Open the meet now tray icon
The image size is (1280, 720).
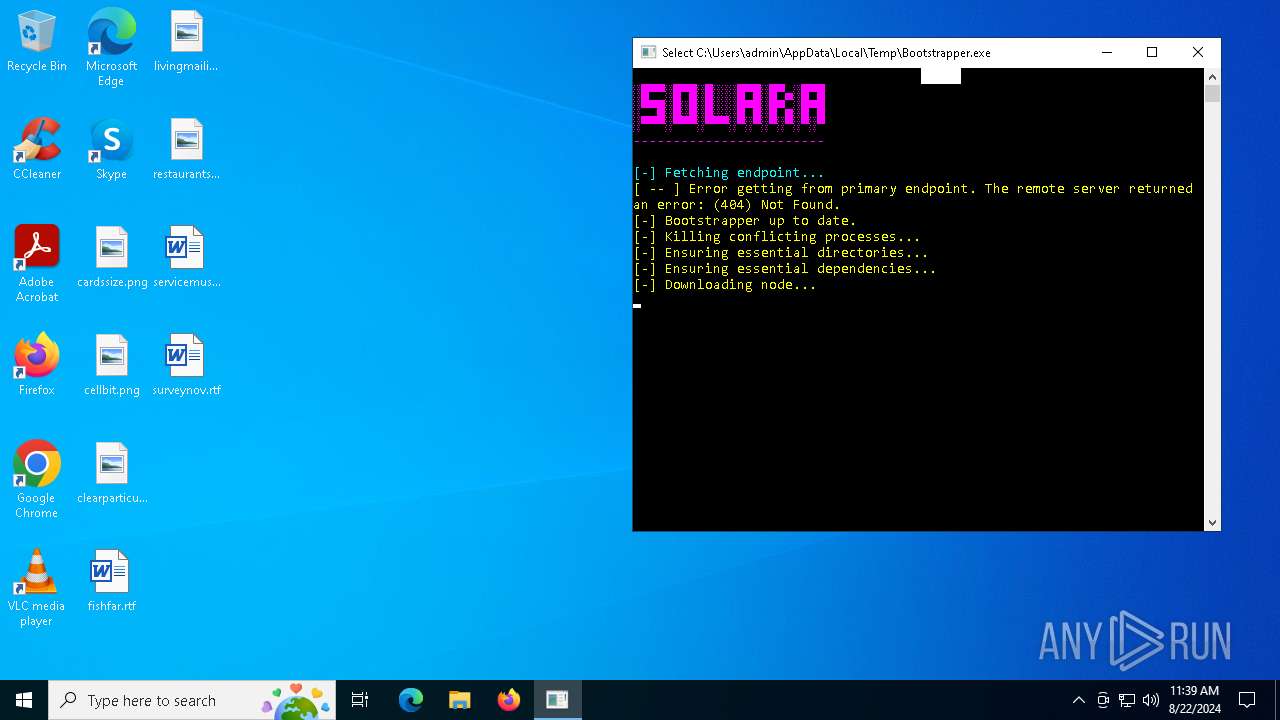coord(1103,700)
